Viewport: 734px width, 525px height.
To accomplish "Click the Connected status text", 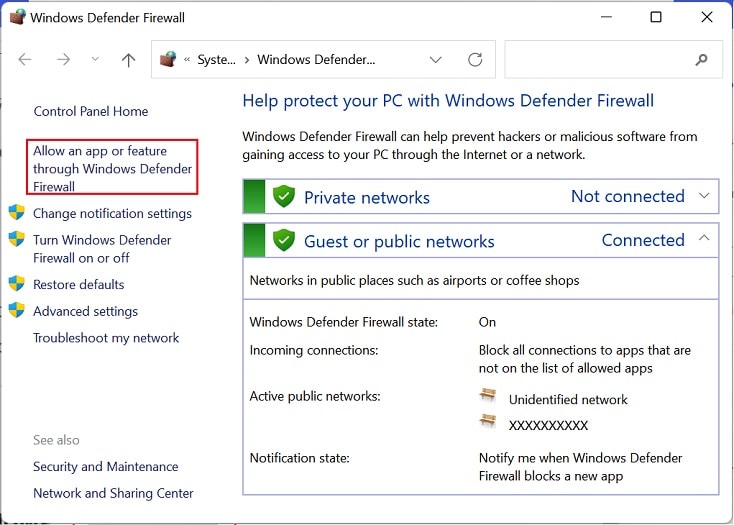I will pyautogui.click(x=643, y=240).
